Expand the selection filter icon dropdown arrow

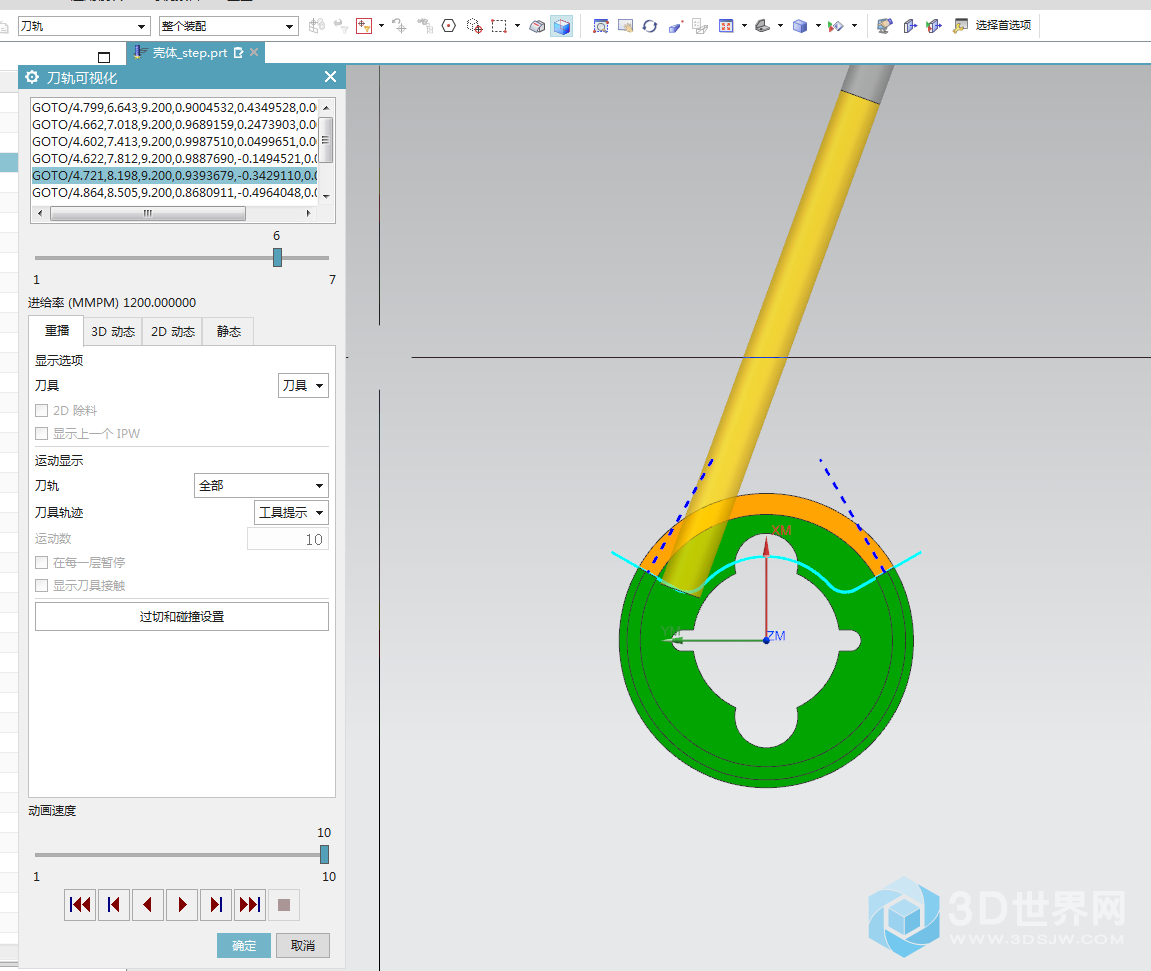[381, 26]
